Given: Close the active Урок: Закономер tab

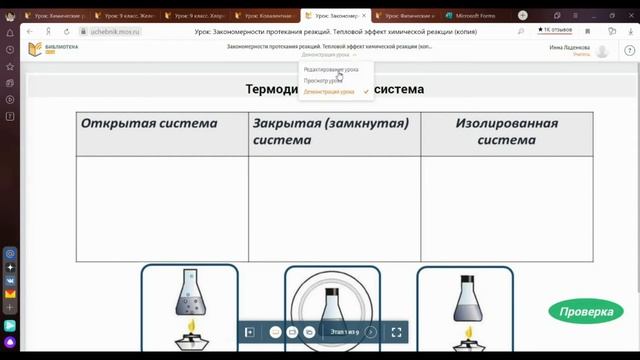Looking at the screenshot, I should pyautogui.click(x=364, y=16).
